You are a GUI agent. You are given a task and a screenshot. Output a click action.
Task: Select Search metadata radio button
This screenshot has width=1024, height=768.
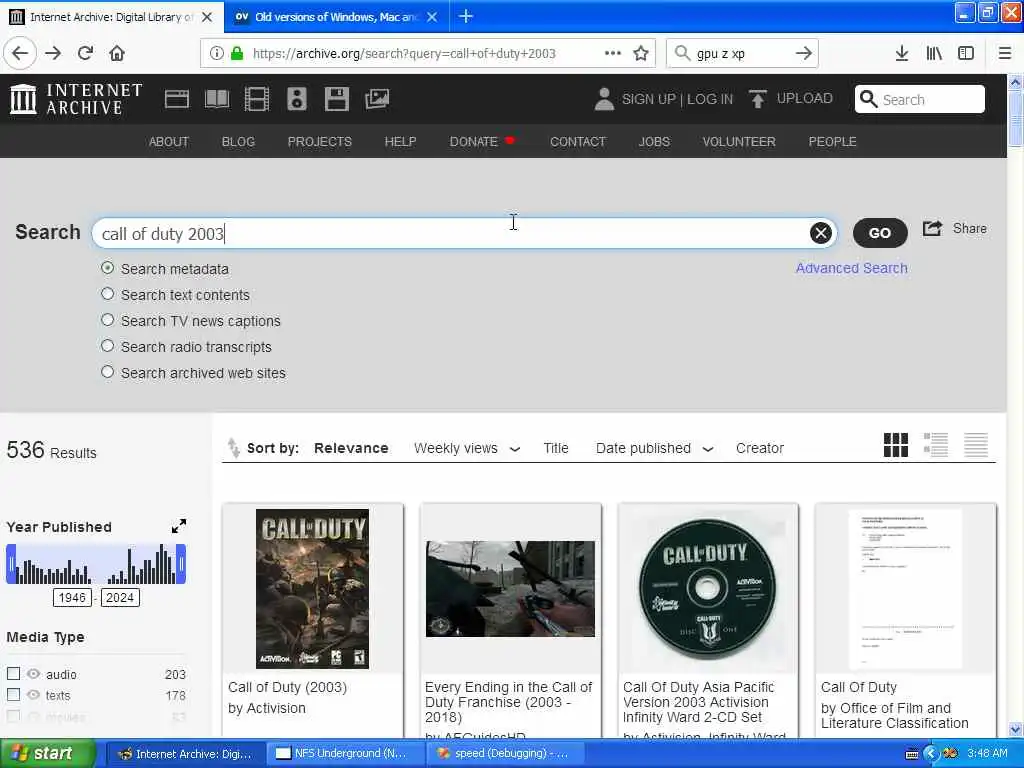[108, 268]
